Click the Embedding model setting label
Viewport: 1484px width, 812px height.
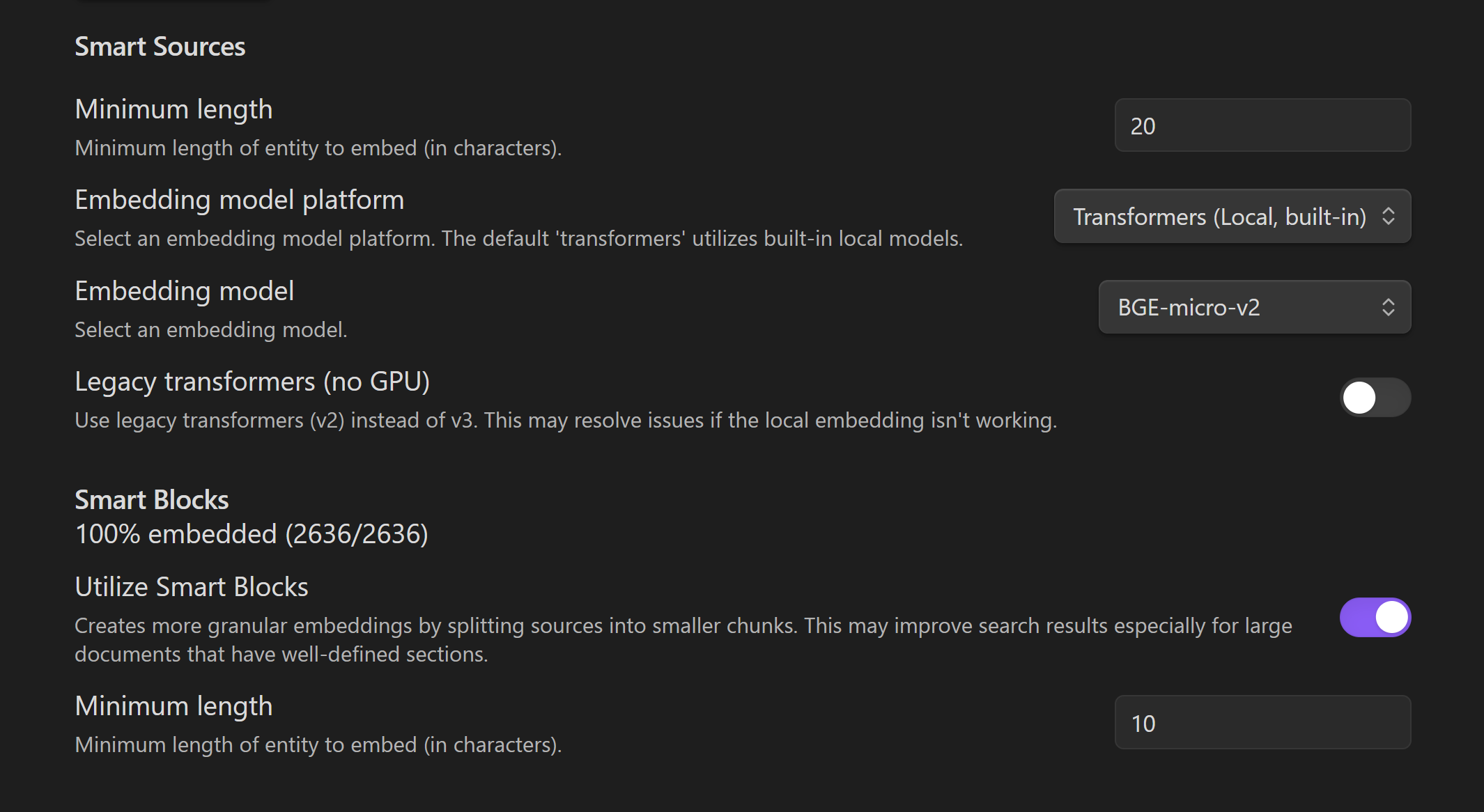click(x=185, y=291)
